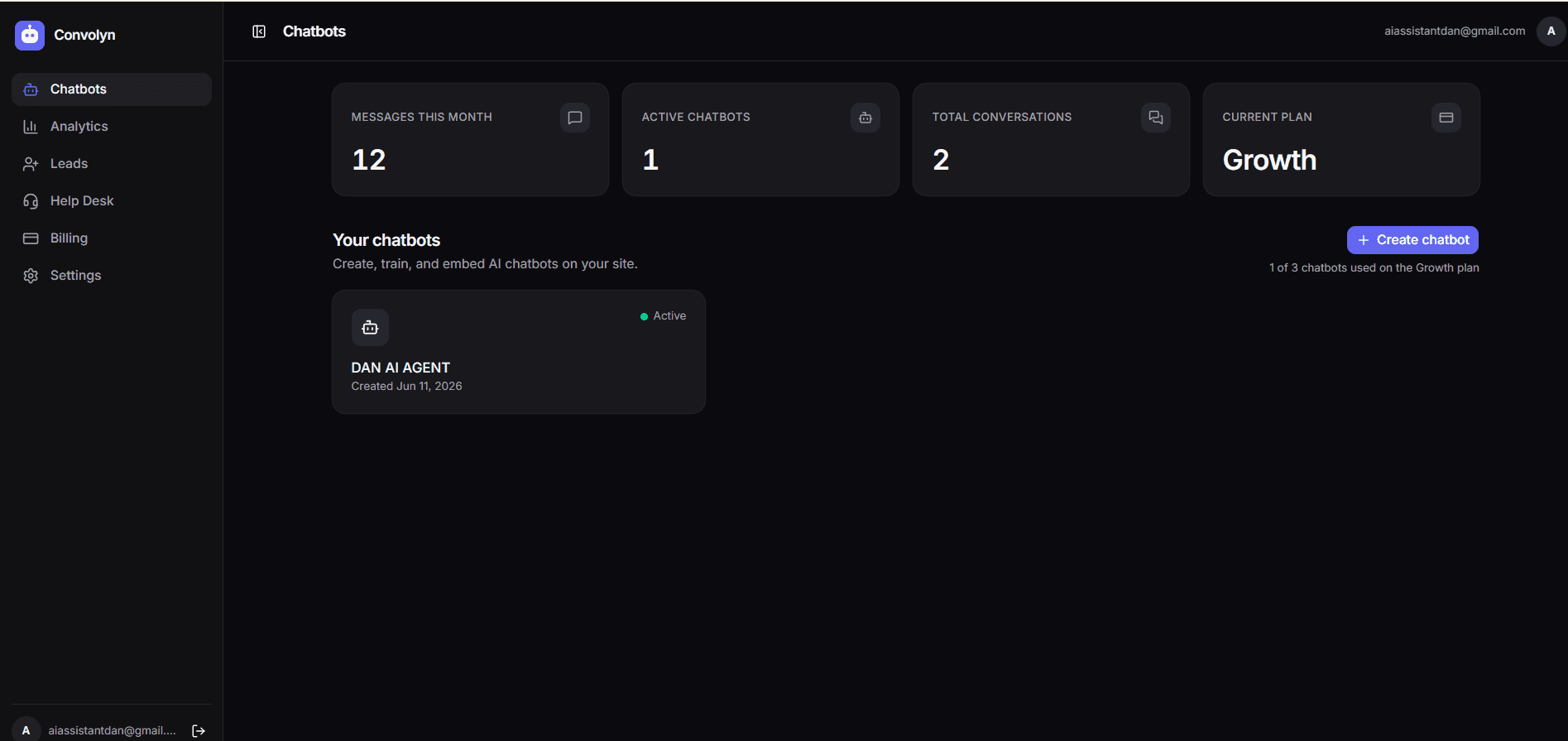Open Settings in the sidebar

[x=112, y=276]
